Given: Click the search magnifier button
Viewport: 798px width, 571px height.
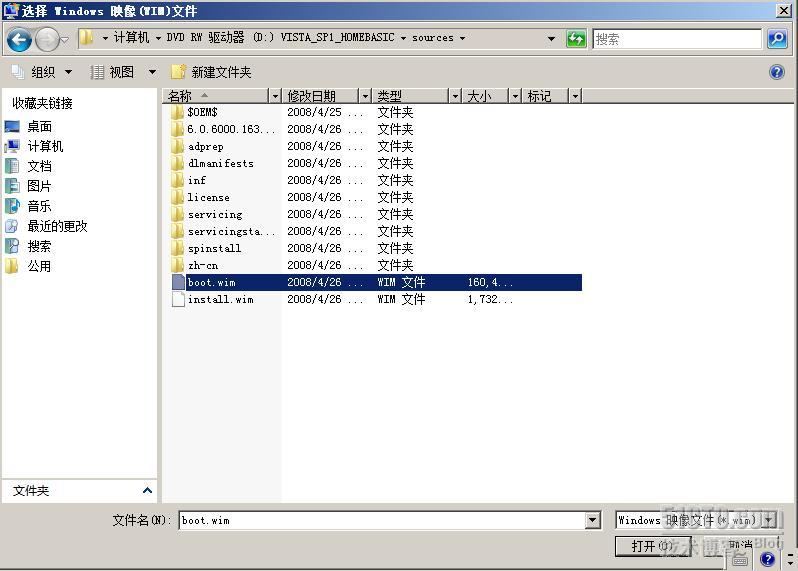Looking at the screenshot, I should (x=777, y=39).
